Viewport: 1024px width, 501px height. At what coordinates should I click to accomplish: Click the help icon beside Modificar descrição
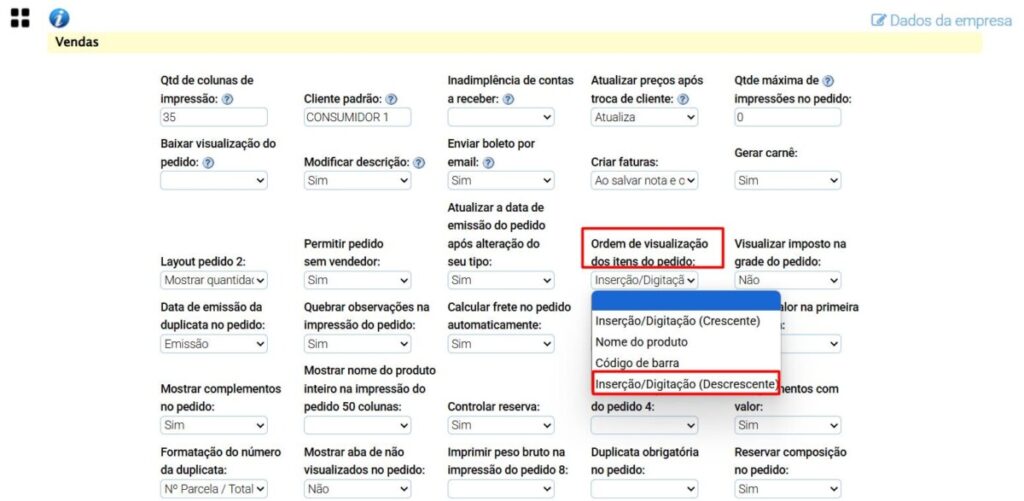pos(419,163)
